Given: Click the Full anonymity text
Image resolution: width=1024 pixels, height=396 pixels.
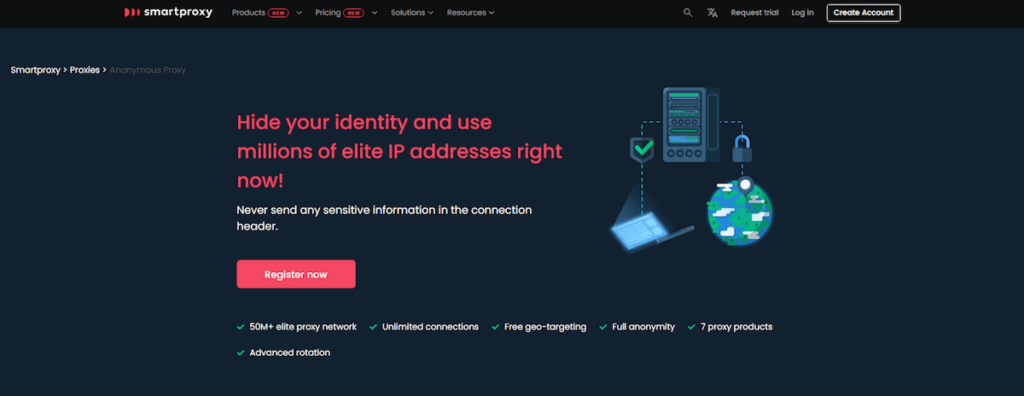Looking at the screenshot, I should 643,327.
